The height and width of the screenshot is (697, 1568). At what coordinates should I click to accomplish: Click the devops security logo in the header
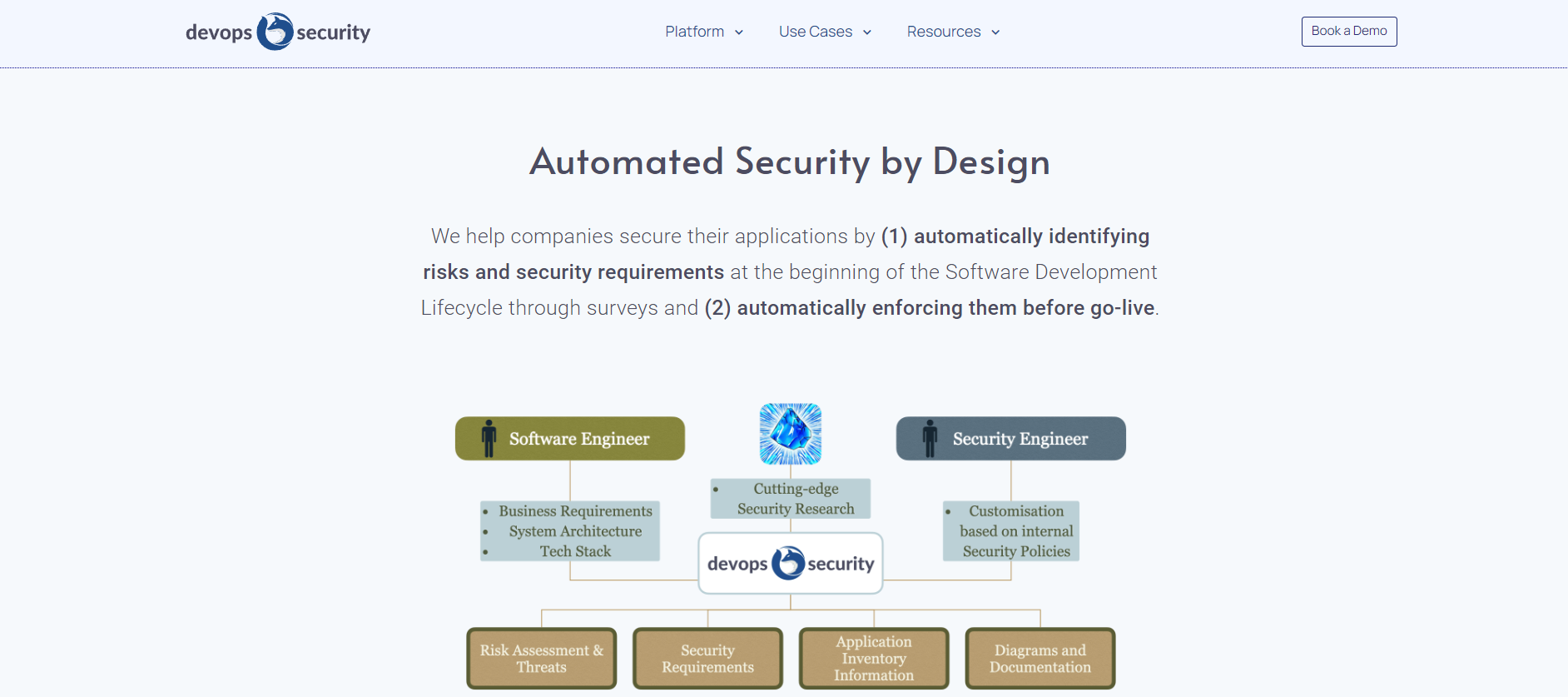[278, 32]
